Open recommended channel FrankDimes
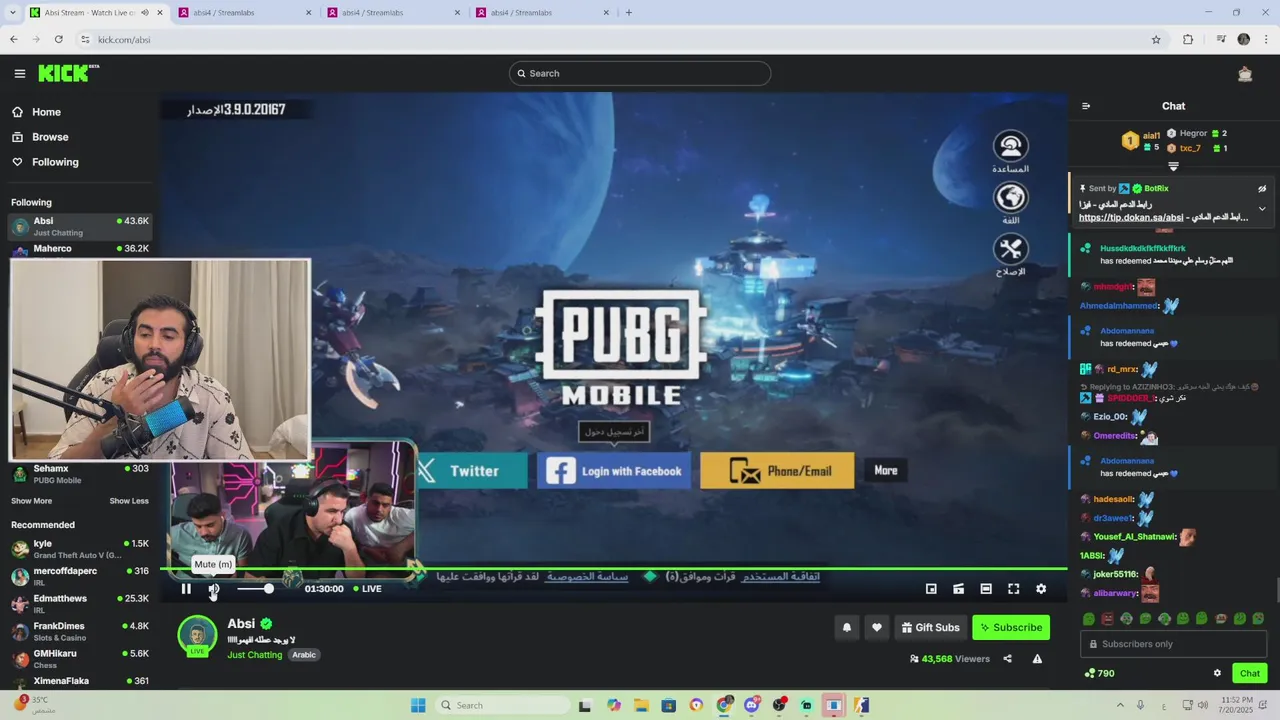The image size is (1280, 720). (x=80, y=631)
